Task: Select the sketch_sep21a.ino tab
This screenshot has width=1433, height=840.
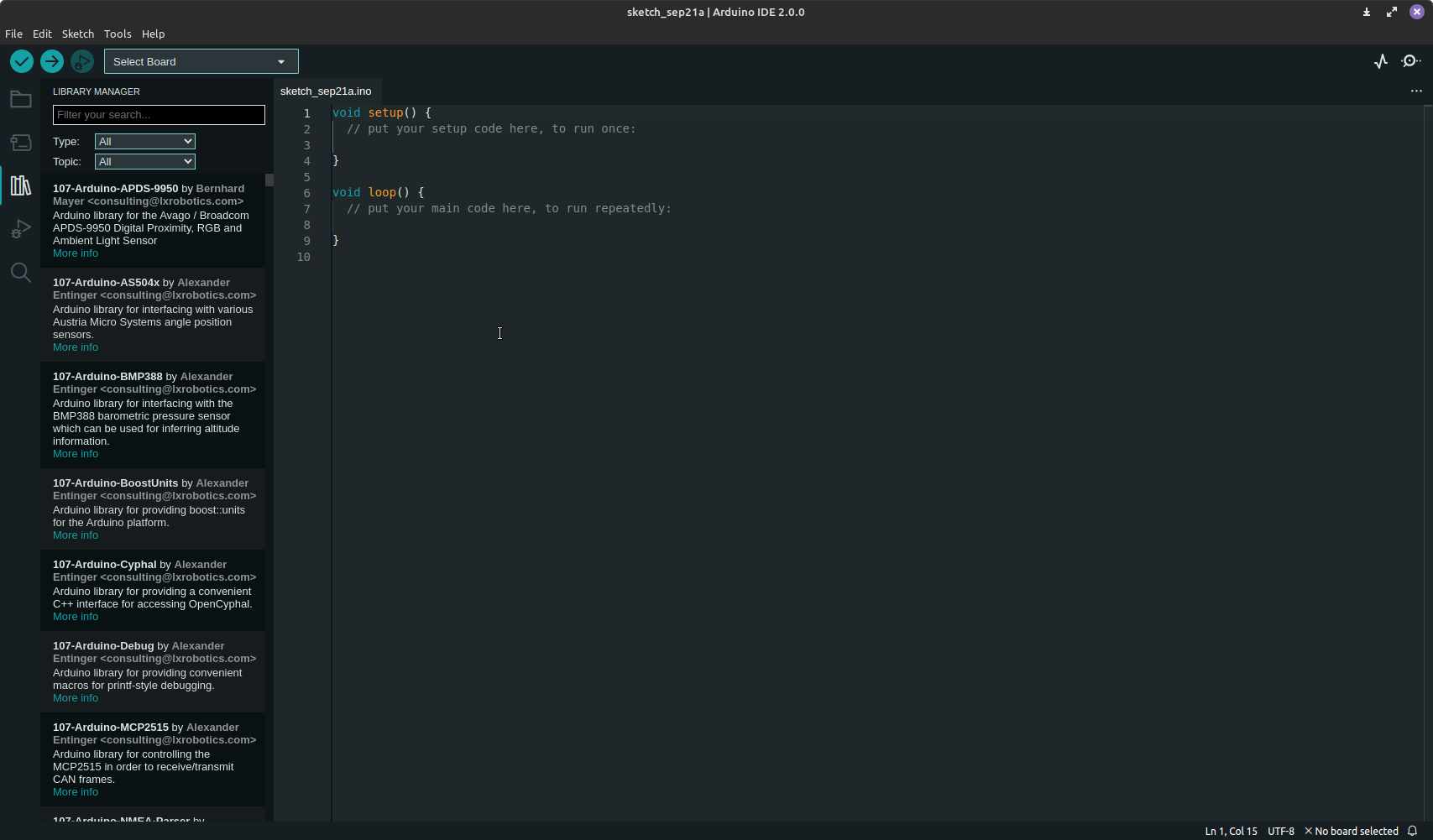Action: click(326, 91)
